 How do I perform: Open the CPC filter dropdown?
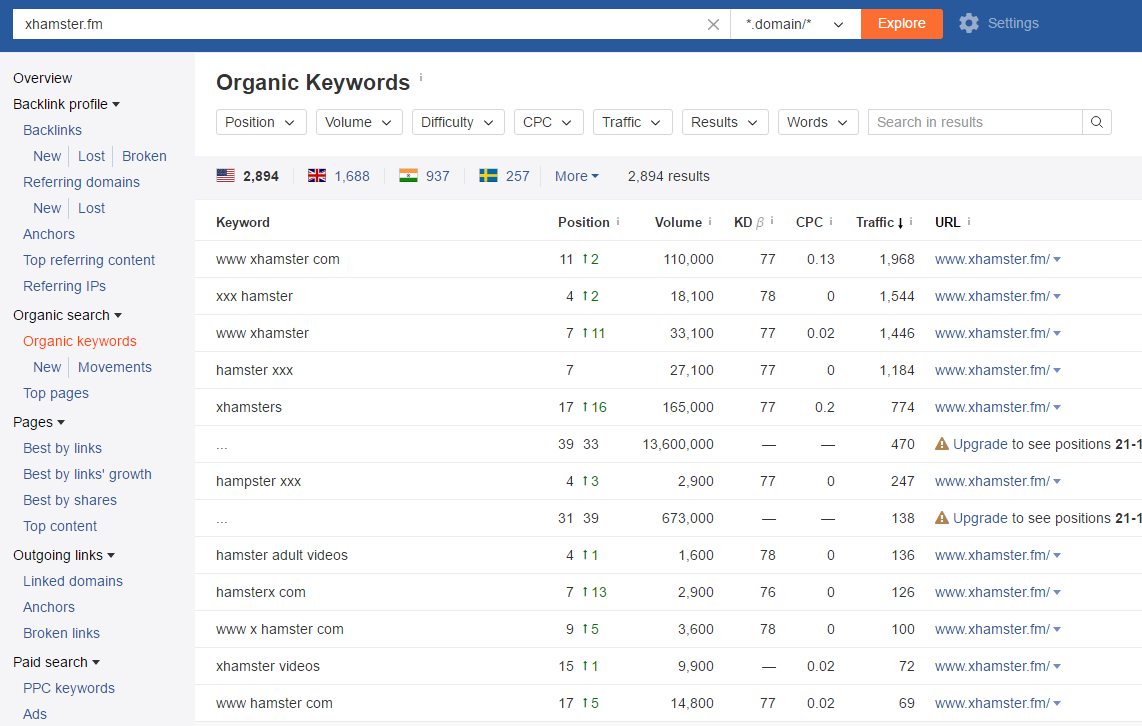[x=548, y=122]
